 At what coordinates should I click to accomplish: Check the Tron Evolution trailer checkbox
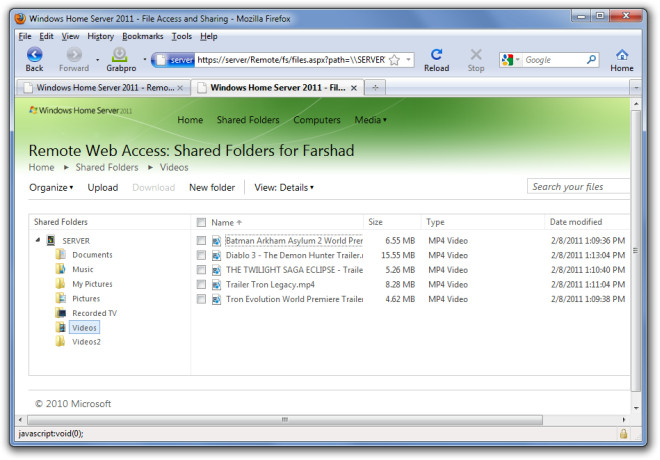[x=201, y=299]
